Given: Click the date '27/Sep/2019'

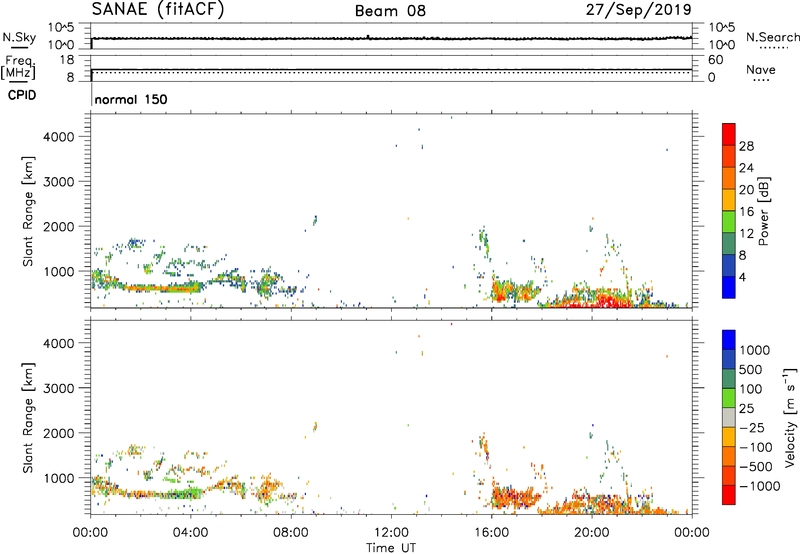Looking at the screenshot, I should (x=638, y=10).
